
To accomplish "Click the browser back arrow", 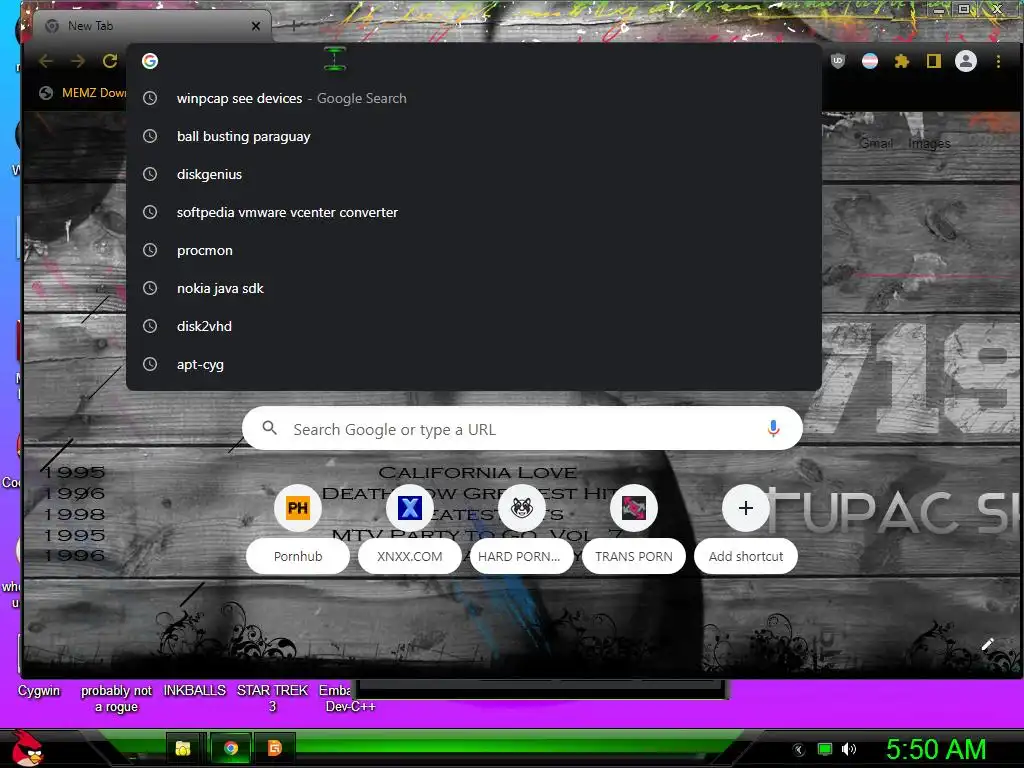I will tap(46, 61).
